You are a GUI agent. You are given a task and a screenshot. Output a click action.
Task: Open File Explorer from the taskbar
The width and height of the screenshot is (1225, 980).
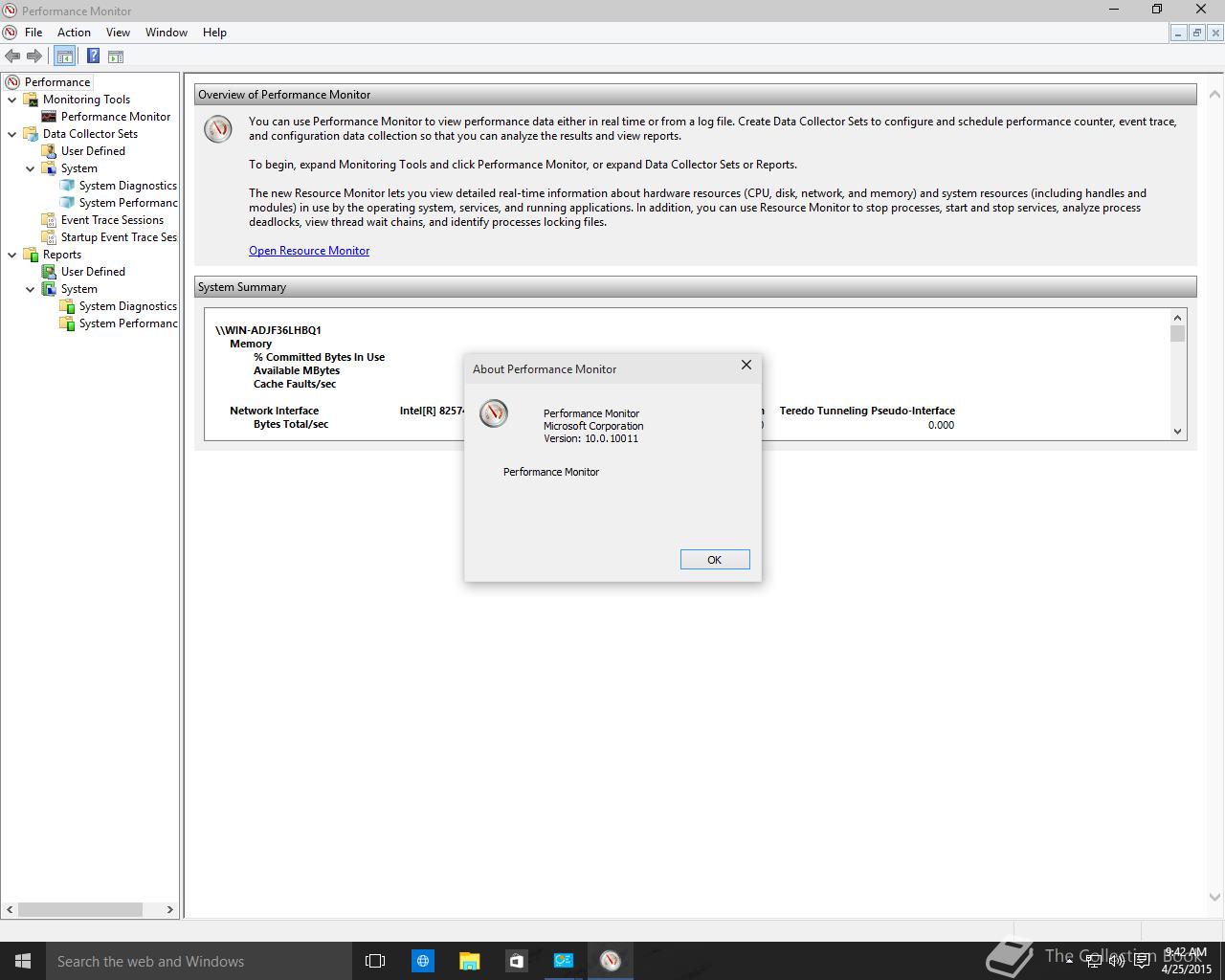[x=469, y=961]
